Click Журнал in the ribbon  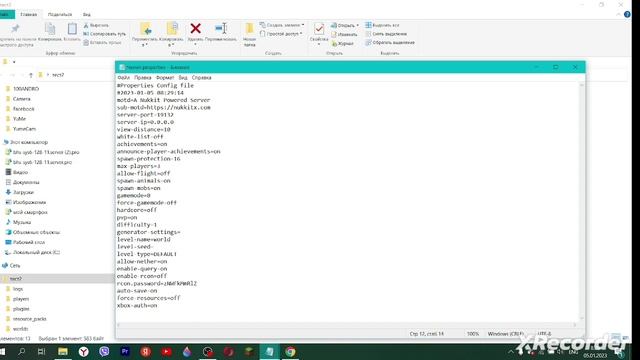[342, 43]
